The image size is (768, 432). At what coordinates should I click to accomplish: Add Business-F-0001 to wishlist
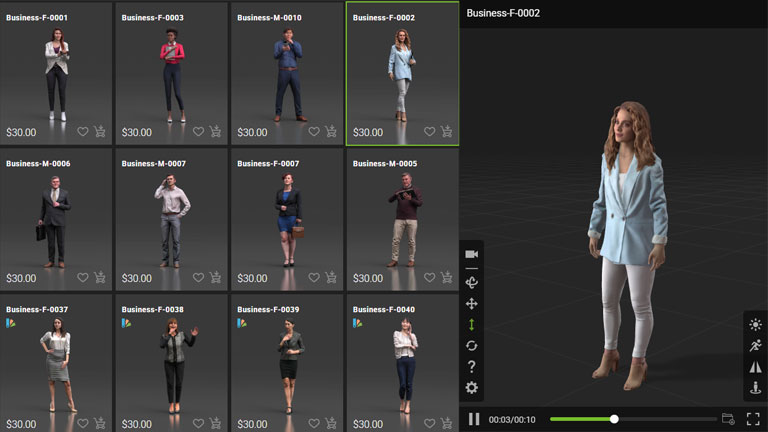pyautogui.click(x=83, y=132)
